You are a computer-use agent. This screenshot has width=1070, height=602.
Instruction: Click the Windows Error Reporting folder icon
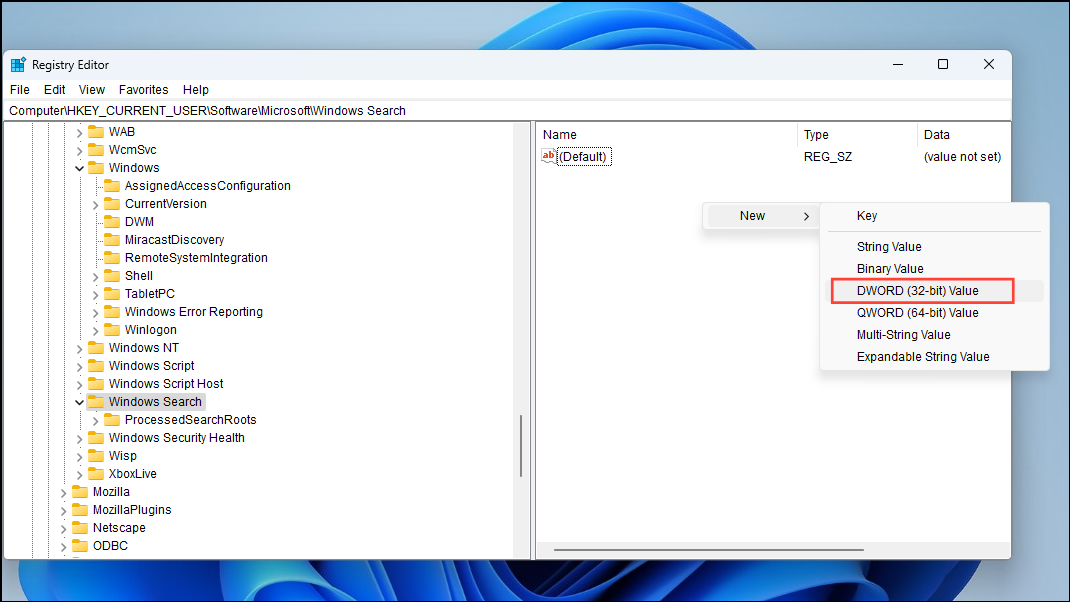click(112, 311)
